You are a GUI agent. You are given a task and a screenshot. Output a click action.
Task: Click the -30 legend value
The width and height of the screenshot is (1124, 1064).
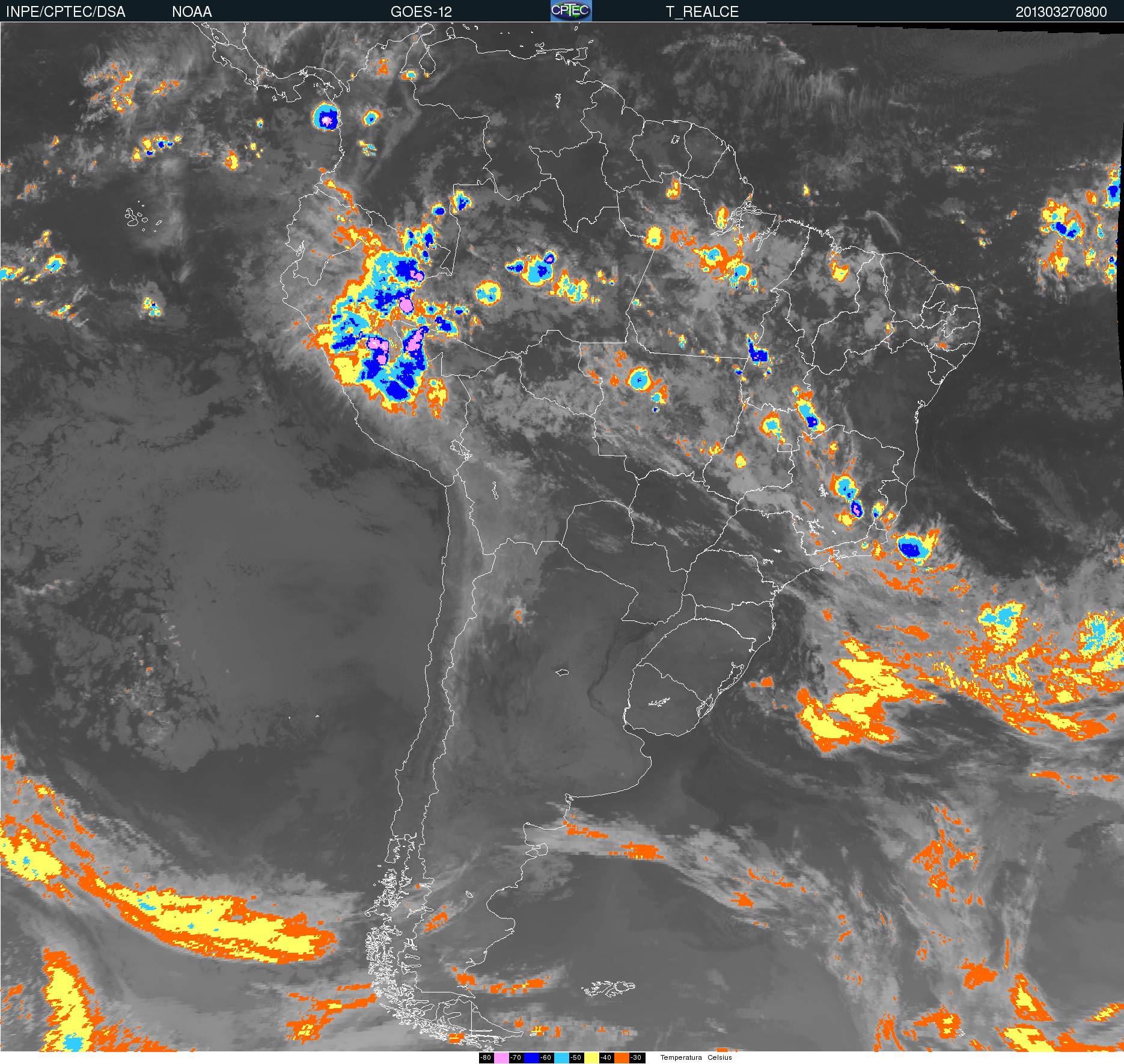[636, 1057]
